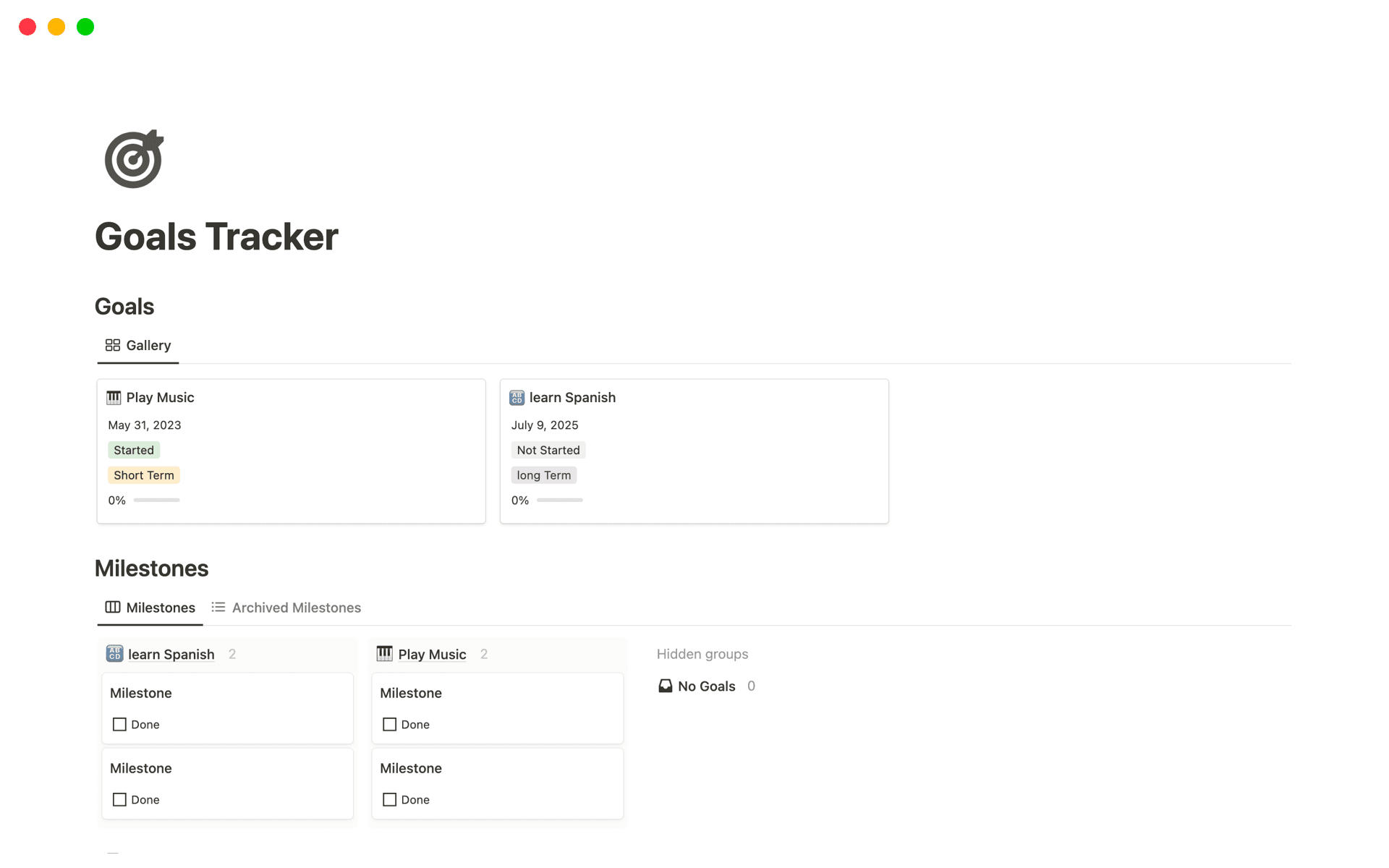Click the progress bar on Play Music card
The width and height of the screenshot is (1389, 868).
(x=156, y=500)
